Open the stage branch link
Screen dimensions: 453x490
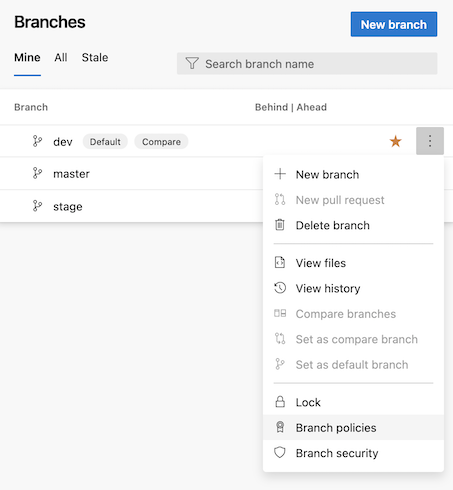pyautogui.click(x=68, y=207)
